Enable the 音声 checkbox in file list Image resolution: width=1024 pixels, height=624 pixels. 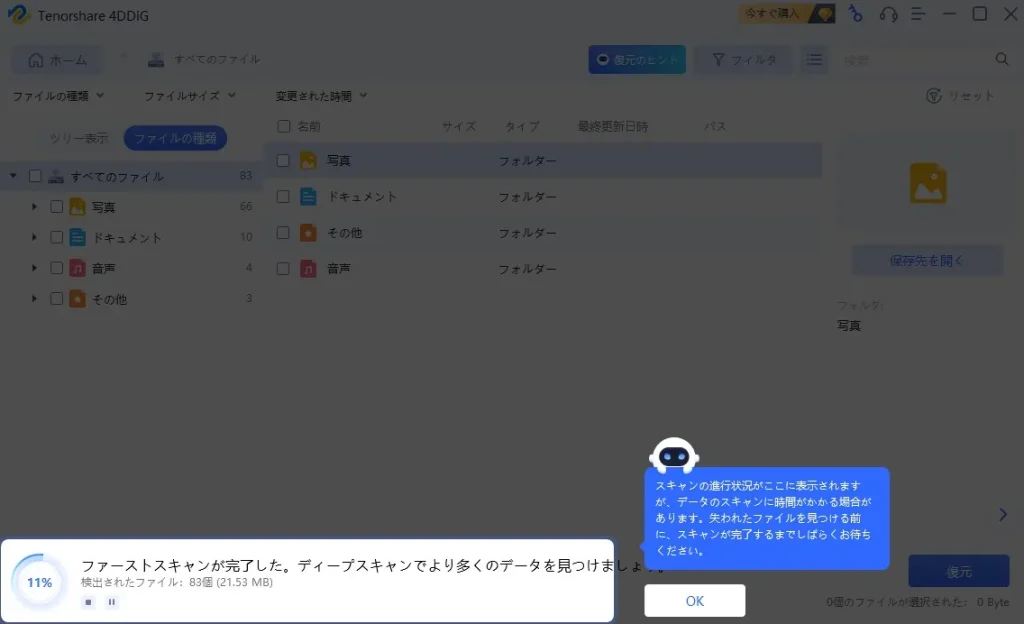(x=283, y=269)
